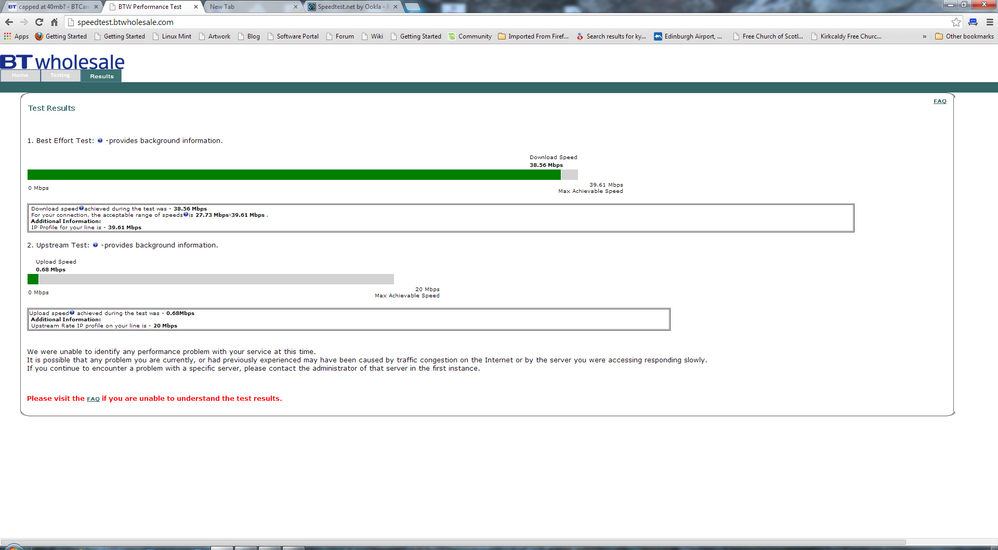The width and height of the screenshot is (998, 550).
Task: Bookmark this page with the star icon
Action: [x=956, y=22]
